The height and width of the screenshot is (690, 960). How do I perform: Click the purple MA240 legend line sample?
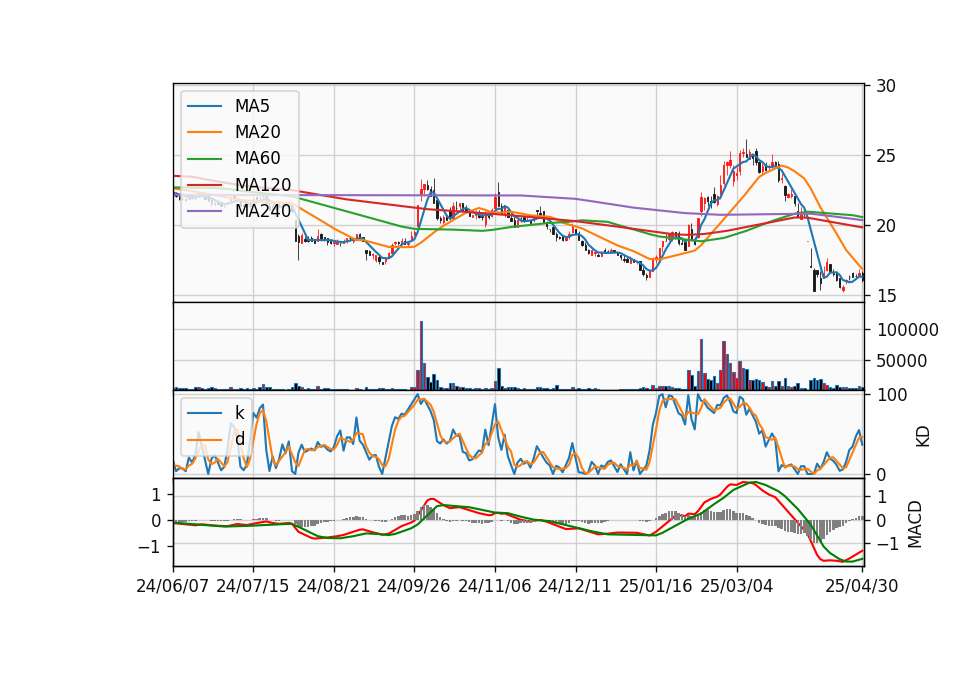click(204, 211)
